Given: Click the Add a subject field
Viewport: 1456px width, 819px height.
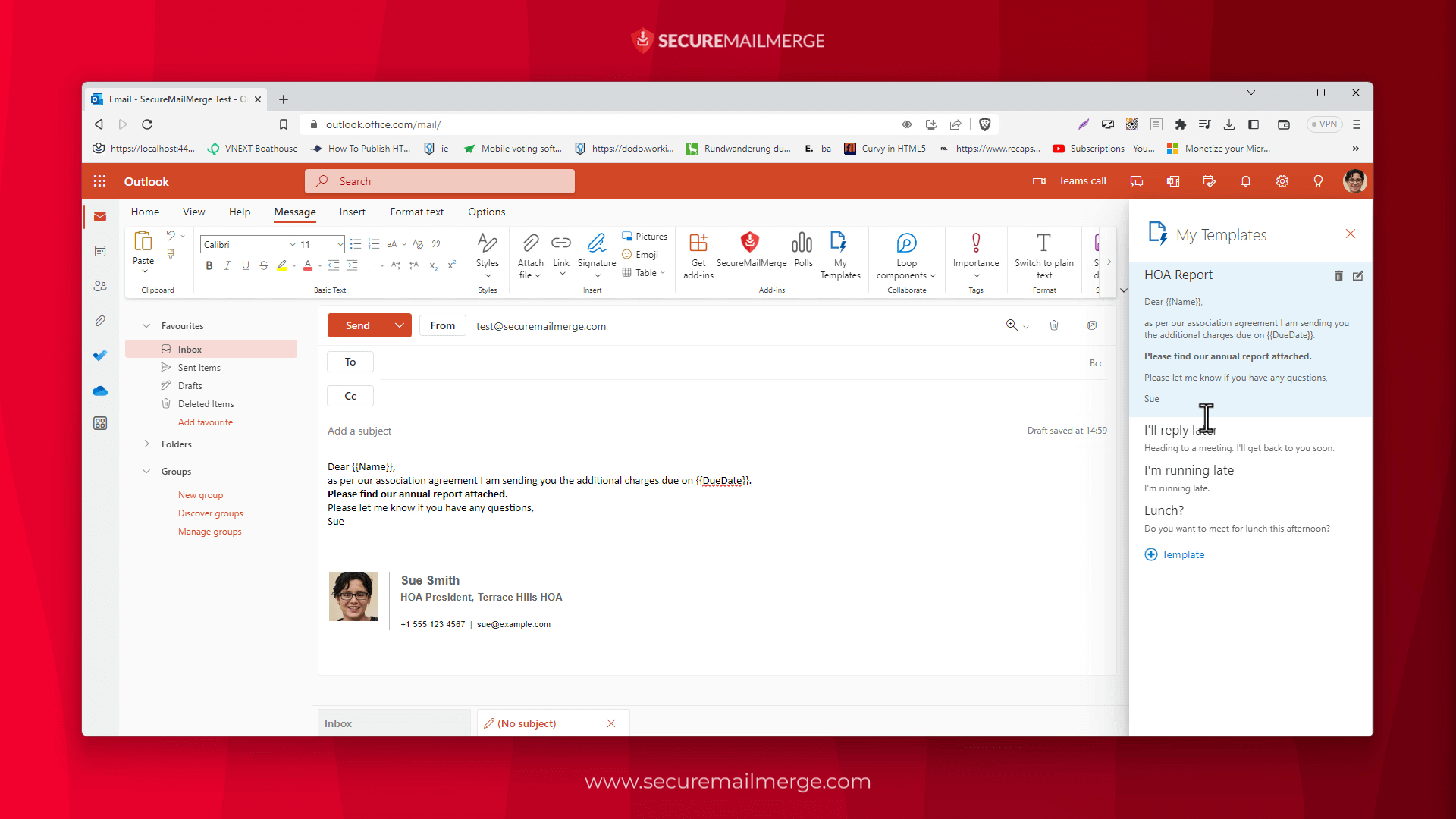Looking at the screenshot, I should coord(359,431).
